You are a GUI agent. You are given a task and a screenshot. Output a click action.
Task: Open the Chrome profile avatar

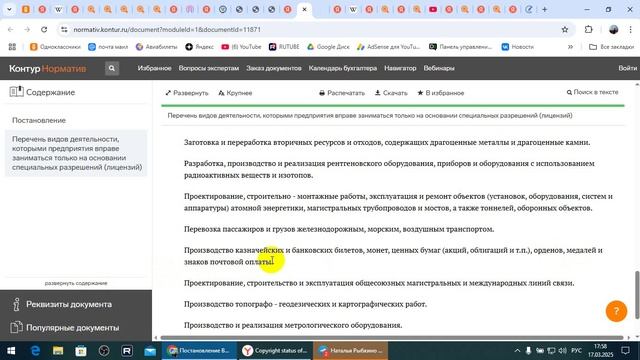coord(613,29)
